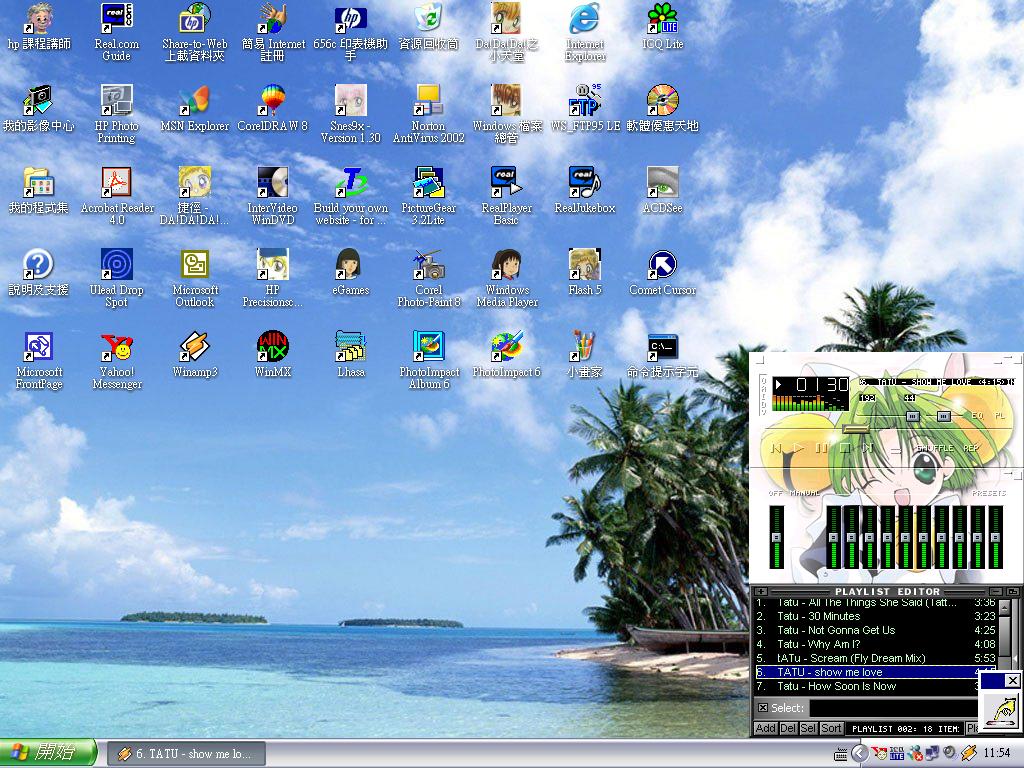1024x768 pixels.
Task: Select playlist track Tatu - 30 Minutes
Action: pyautogui.click(x=875, y=616)
